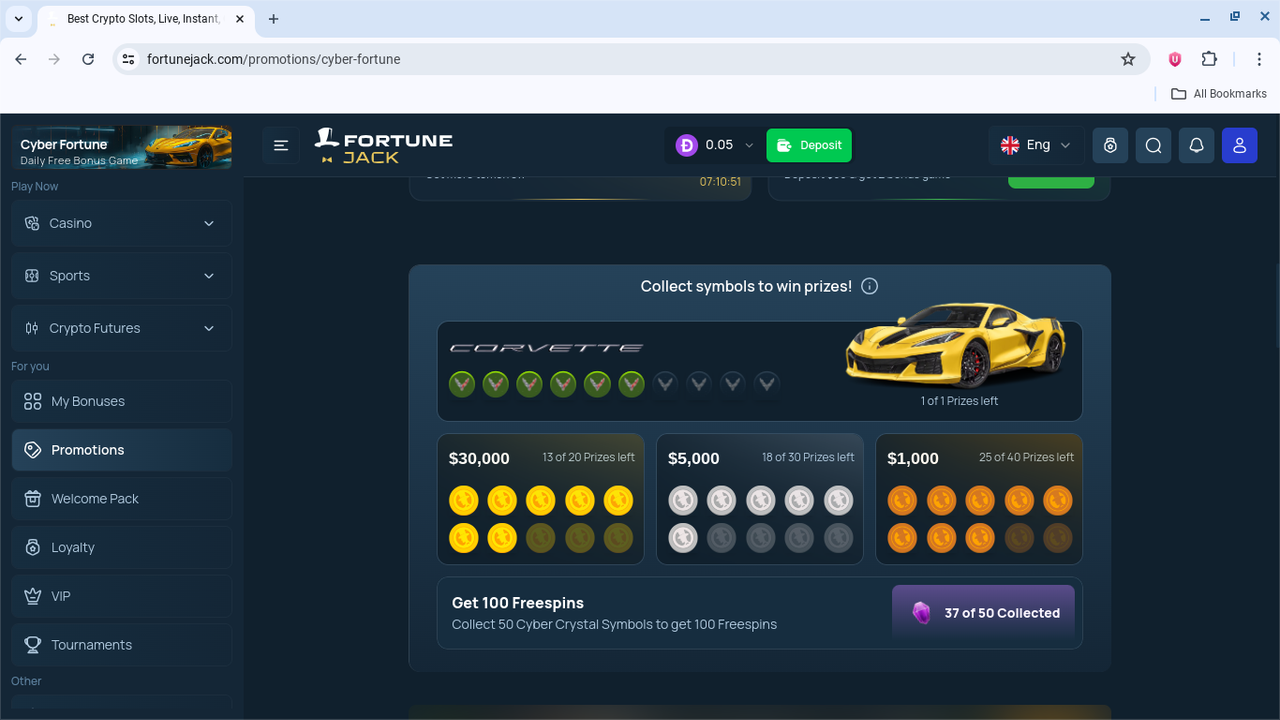Open Chrome tab search dropdown arrow
1280x720 pixels.
18,19
